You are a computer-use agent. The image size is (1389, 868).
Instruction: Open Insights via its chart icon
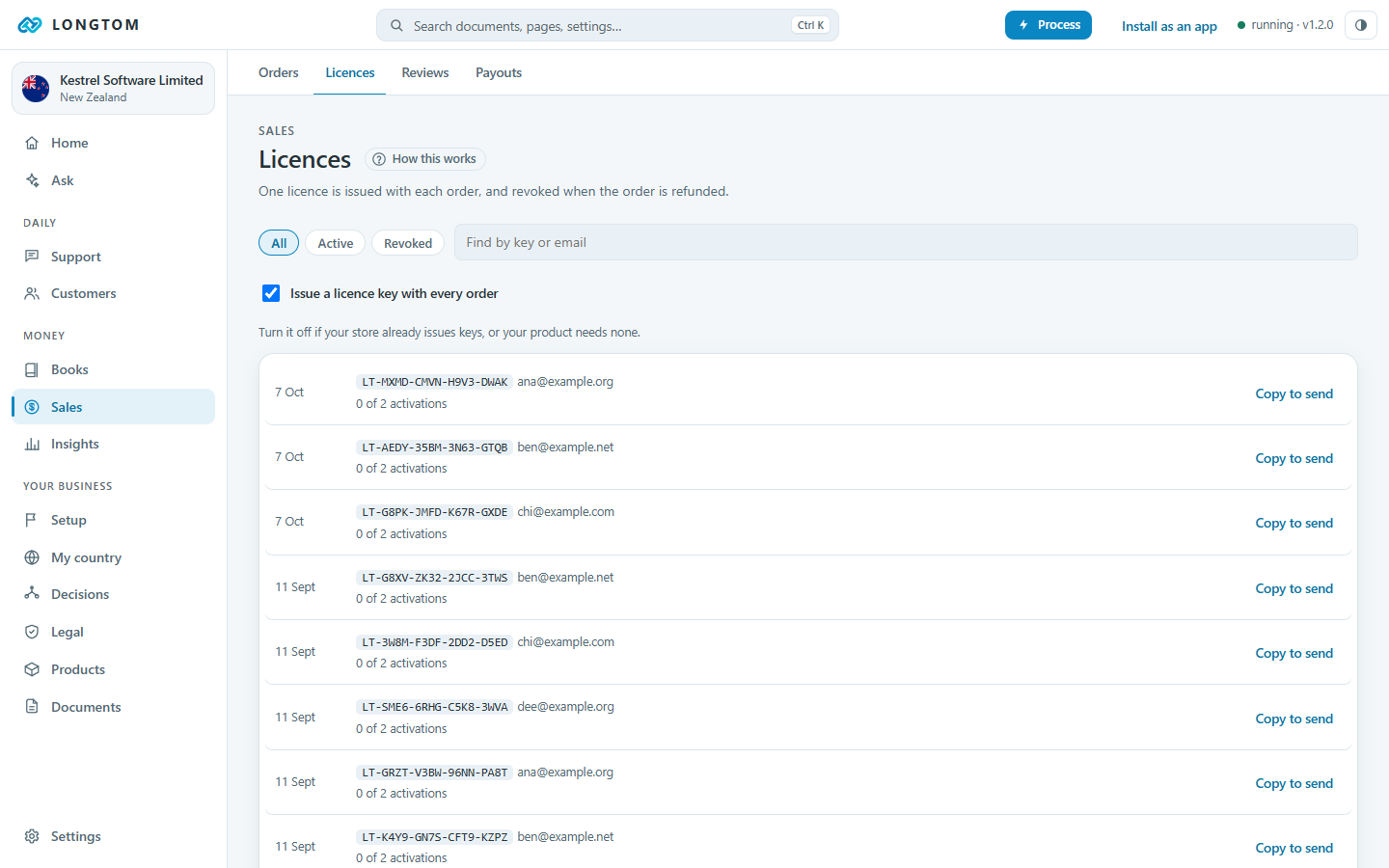[x=32, y=444]
